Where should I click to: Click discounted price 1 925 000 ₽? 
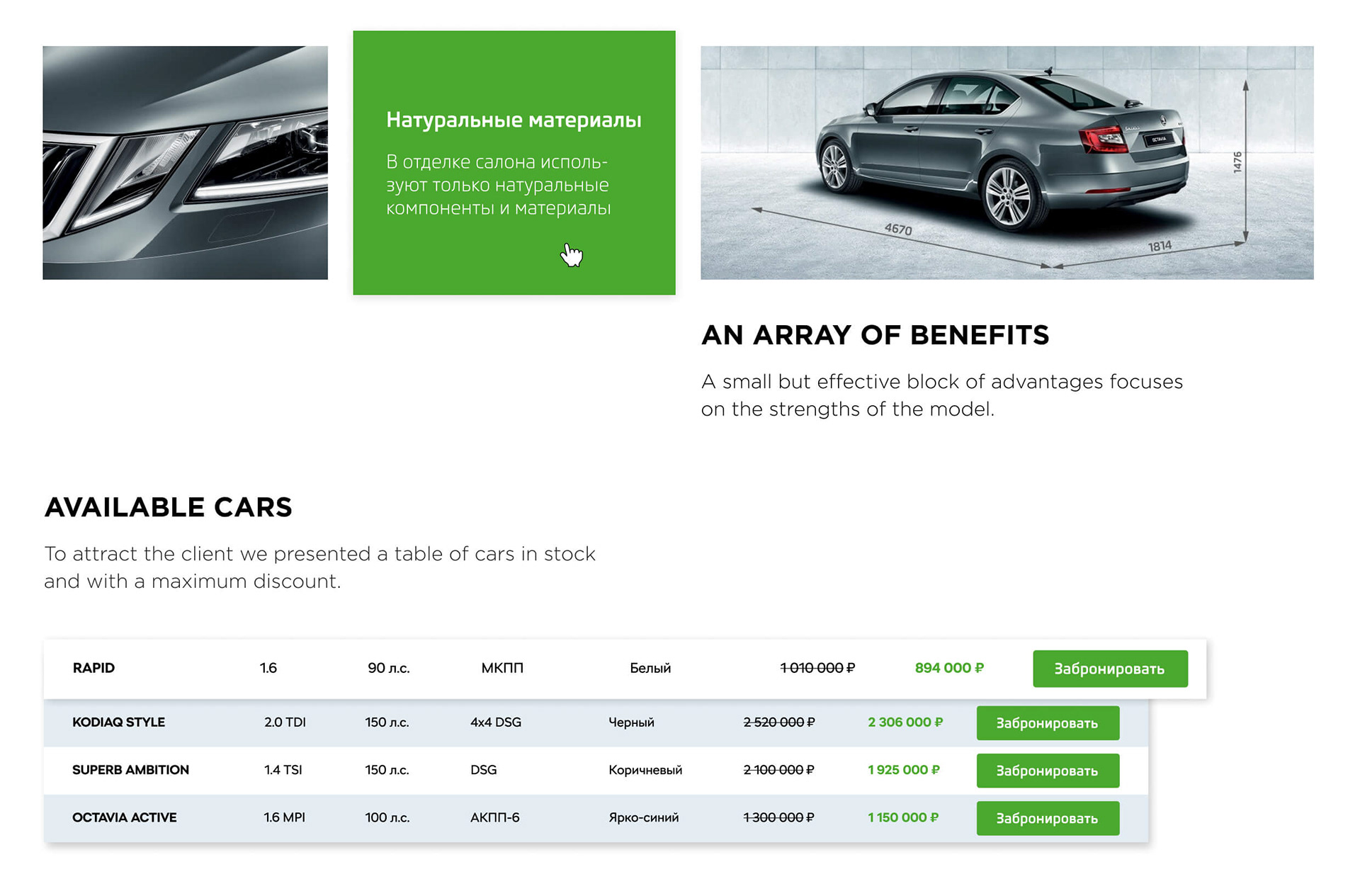click(x=904, y=770)
